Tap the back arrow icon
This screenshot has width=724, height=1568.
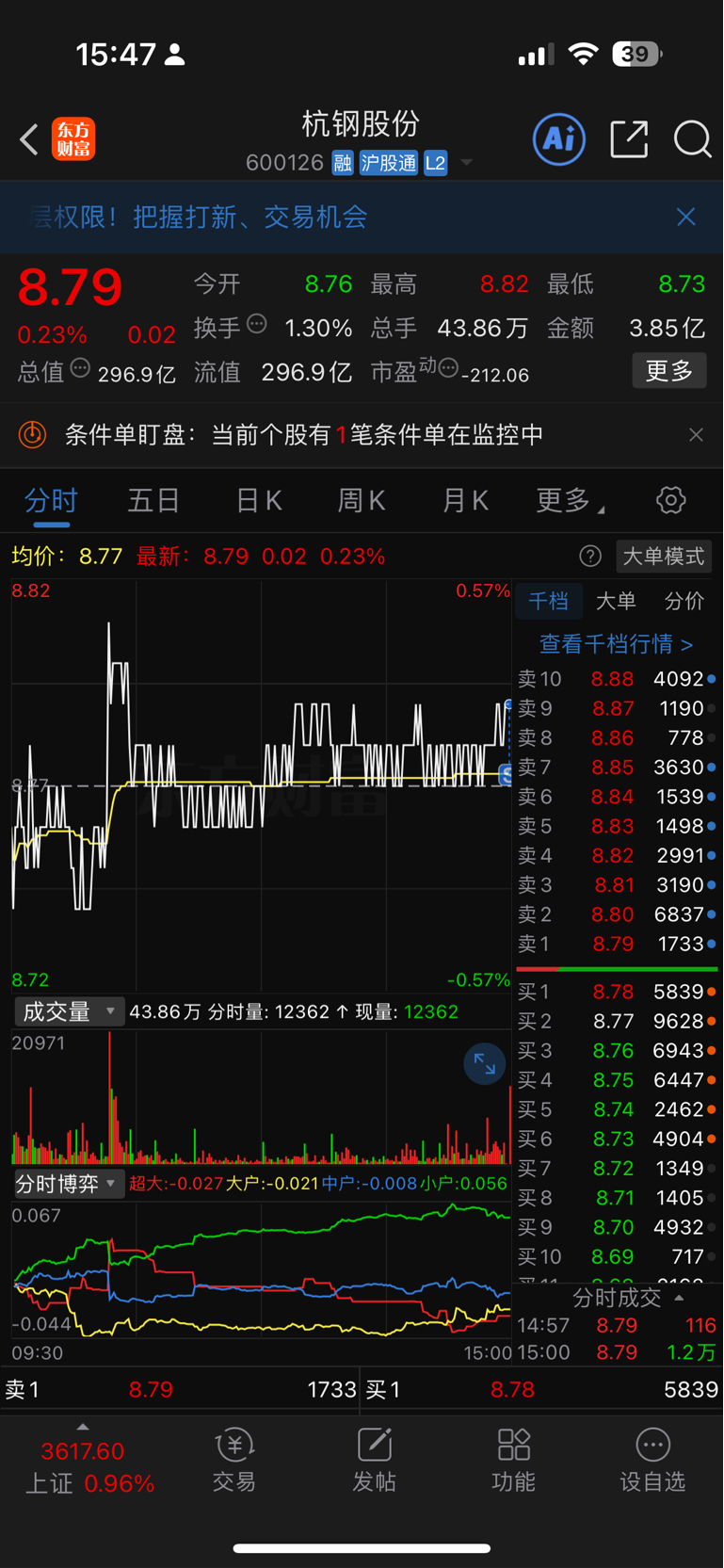click(29, 139)
